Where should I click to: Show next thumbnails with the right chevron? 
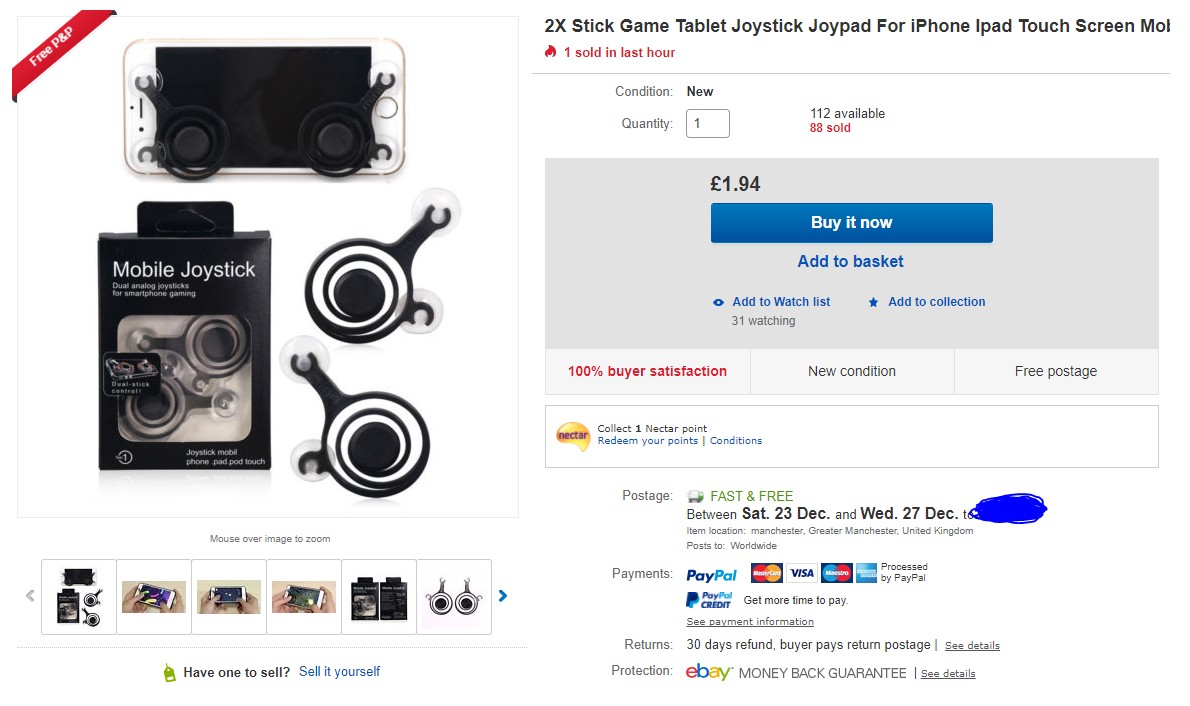tap(503, 595)
